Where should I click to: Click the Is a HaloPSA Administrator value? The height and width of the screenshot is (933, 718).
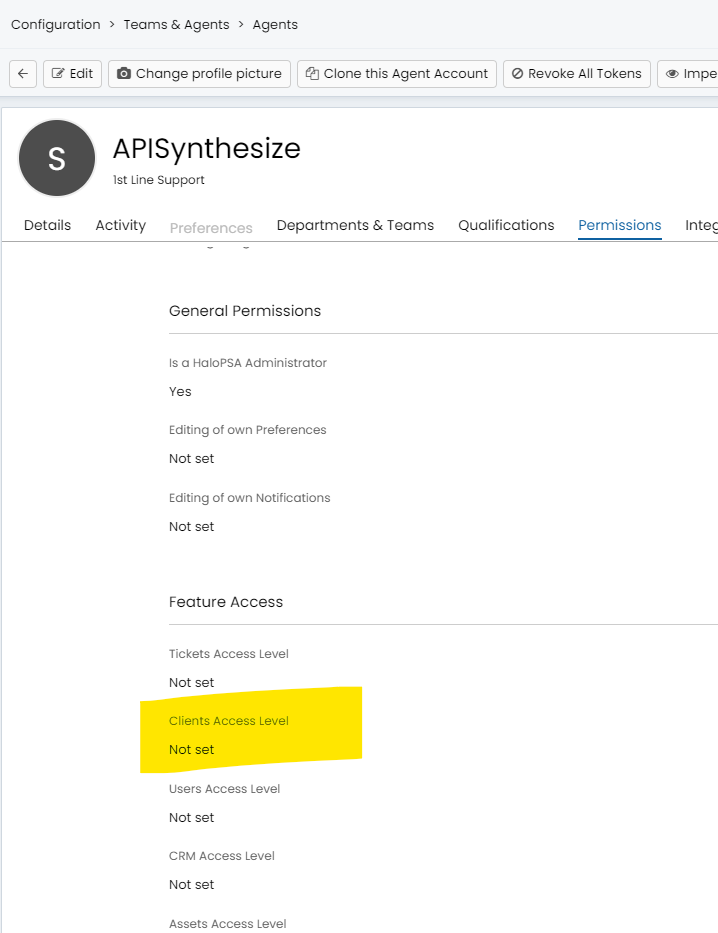[x=180, y=391]
